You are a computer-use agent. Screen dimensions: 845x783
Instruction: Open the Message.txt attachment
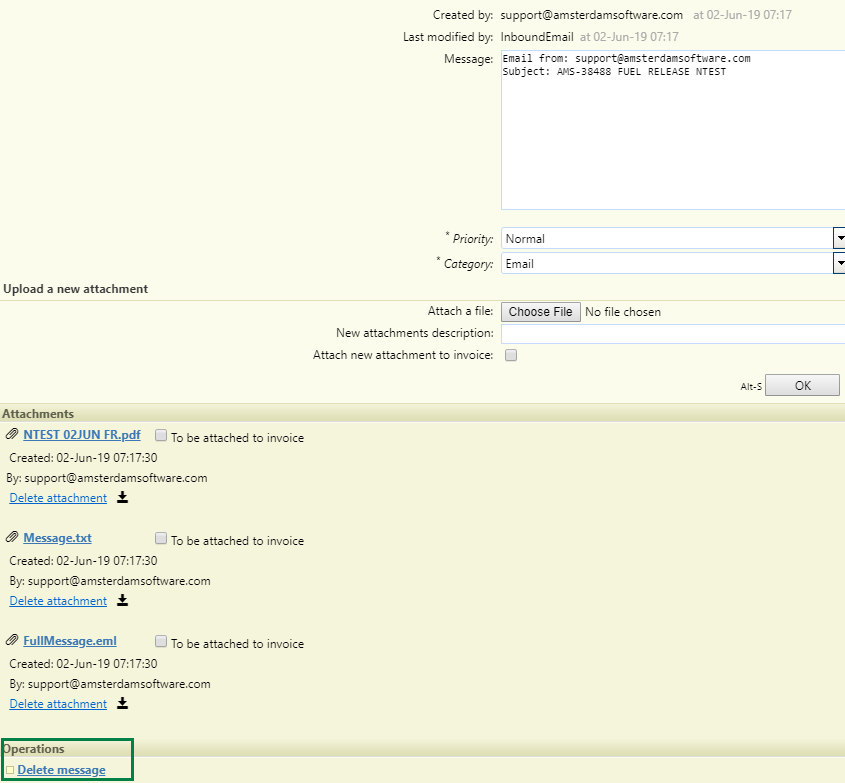click(57, 537)
